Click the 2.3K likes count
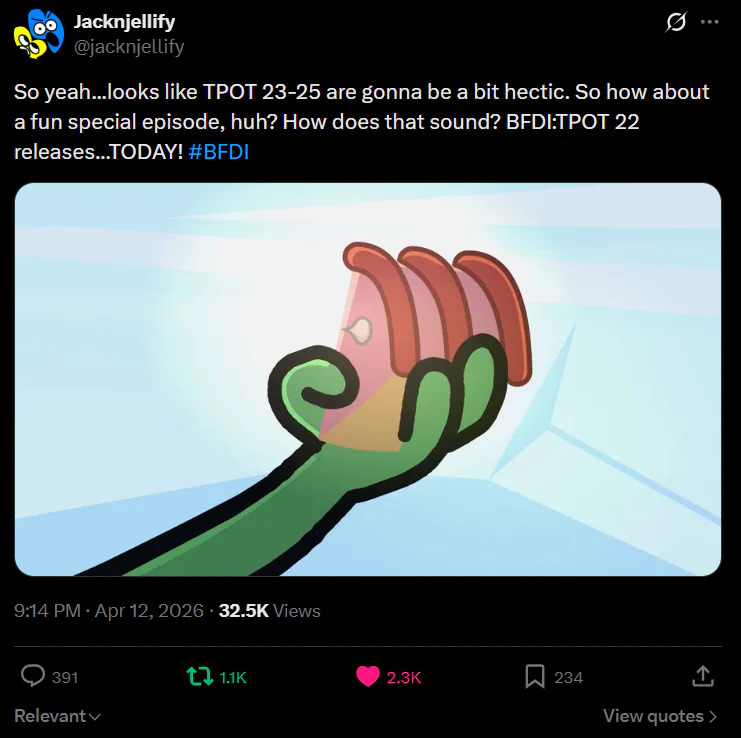 [404, 678]
